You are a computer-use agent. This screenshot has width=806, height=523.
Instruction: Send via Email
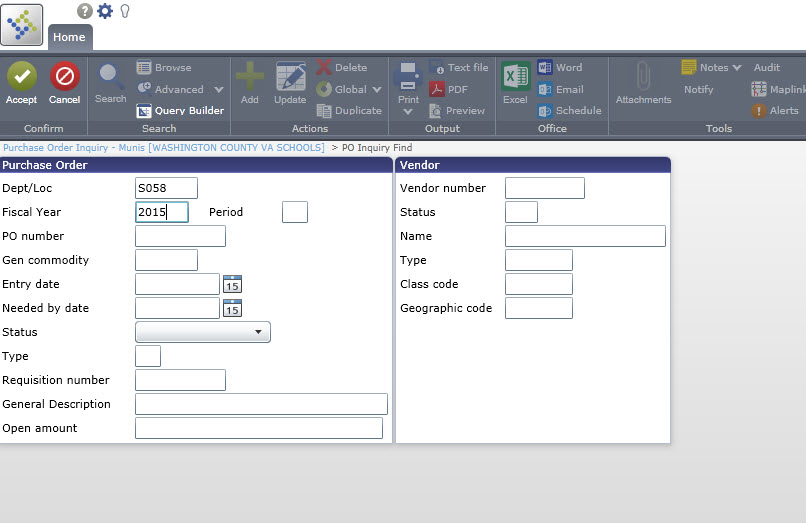(x=561, y=89)
